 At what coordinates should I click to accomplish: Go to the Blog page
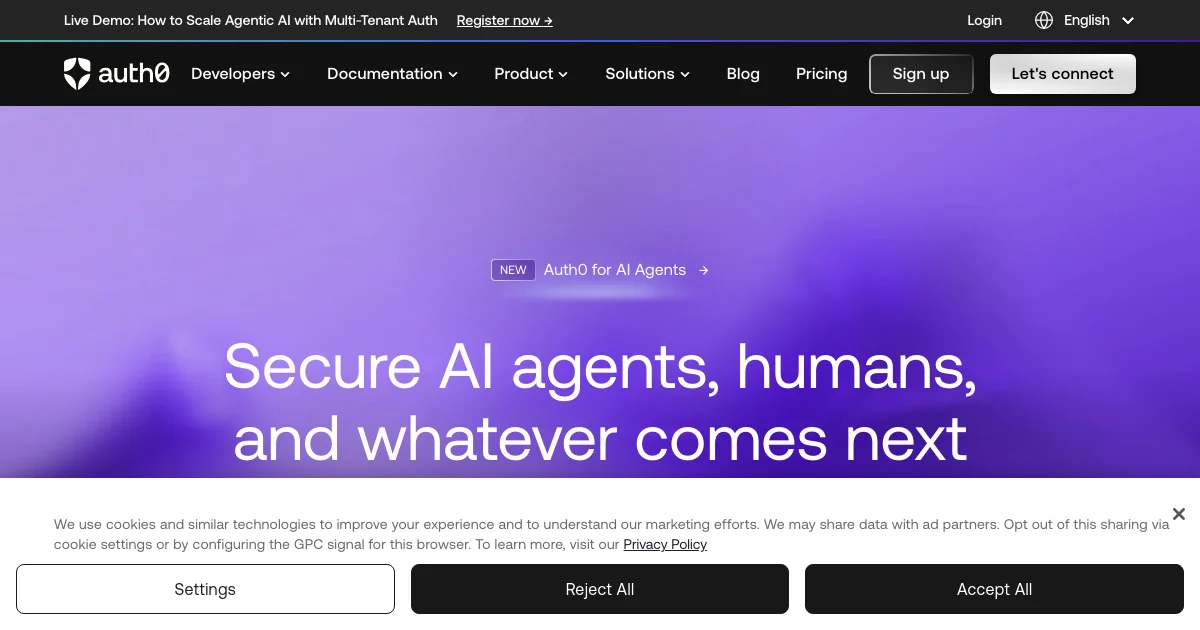(743, 74)
